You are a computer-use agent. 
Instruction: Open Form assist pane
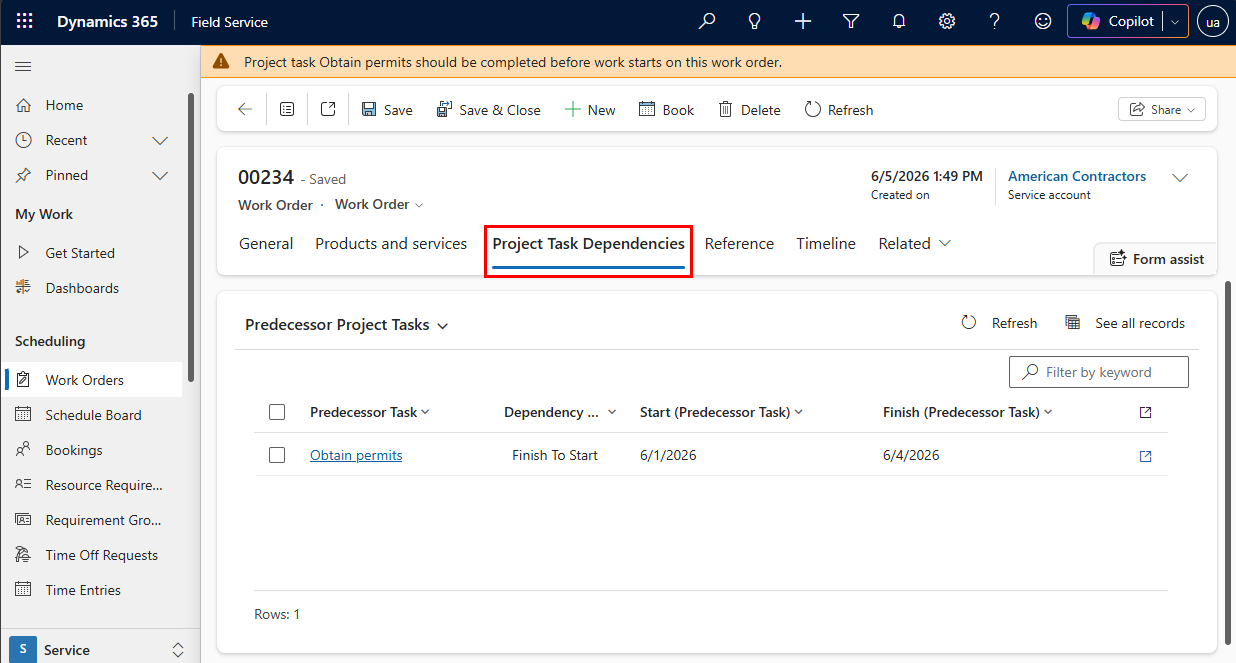(1156, 259)
